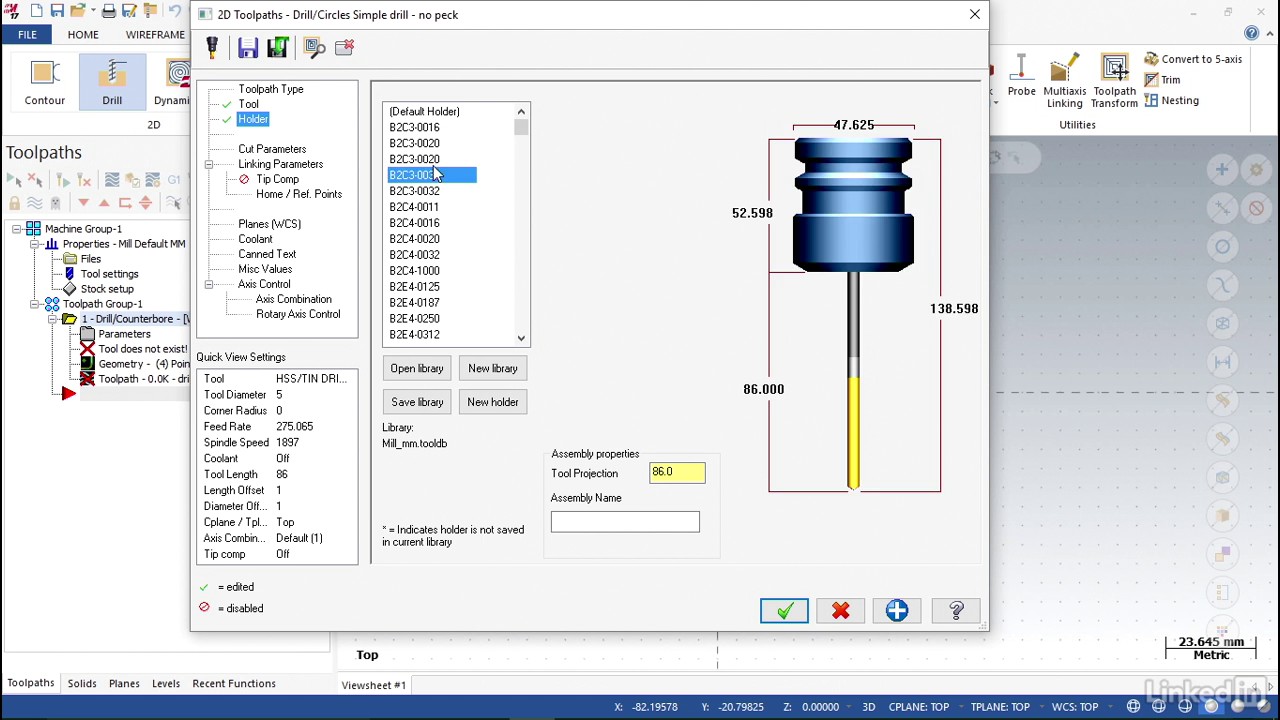
Task: Collapse the Machine Group-1 node
Action: pos(17,229)
